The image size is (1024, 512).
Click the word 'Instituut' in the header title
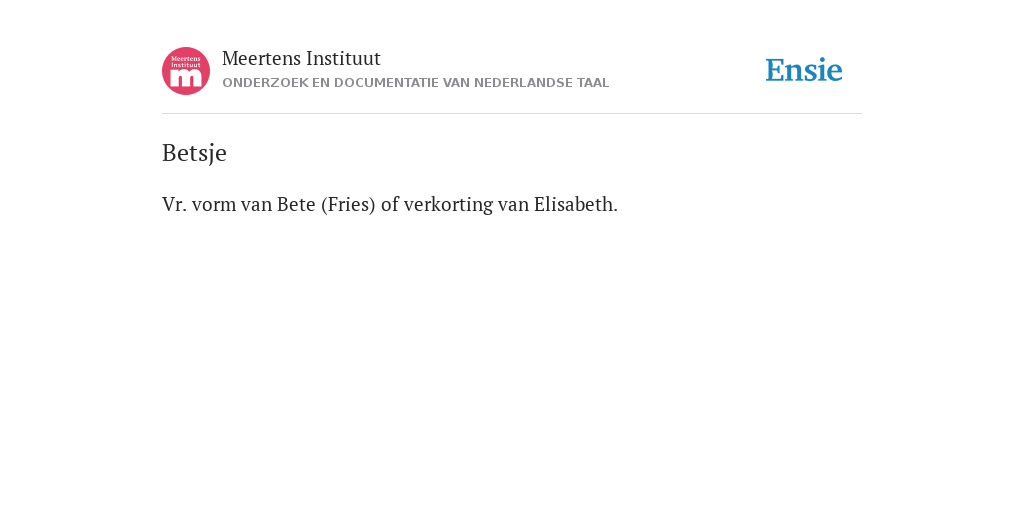pos(344,59)
